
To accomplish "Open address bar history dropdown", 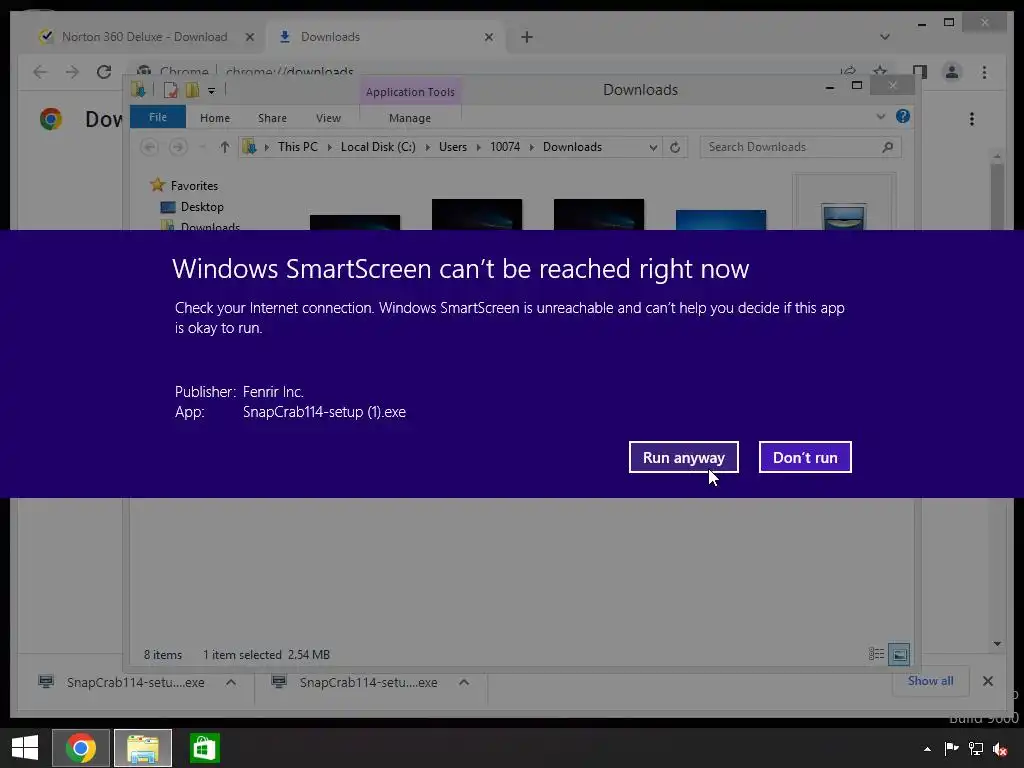I will click(653, 148).
